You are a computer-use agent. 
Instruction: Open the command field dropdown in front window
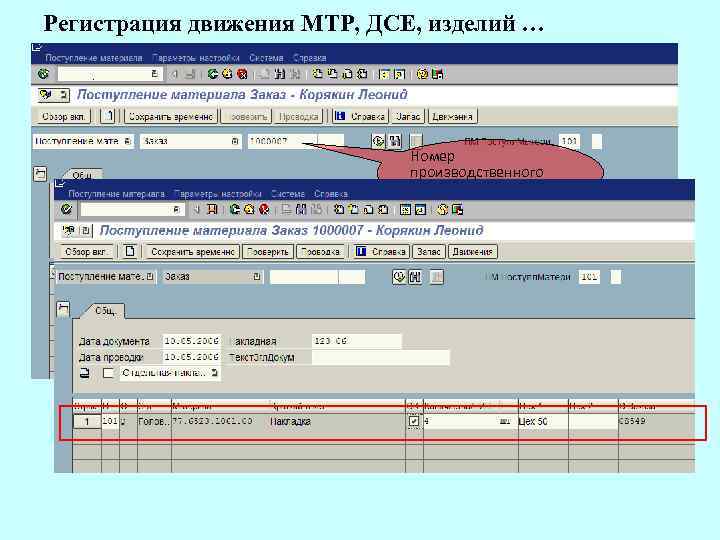[x=176, y=210]
